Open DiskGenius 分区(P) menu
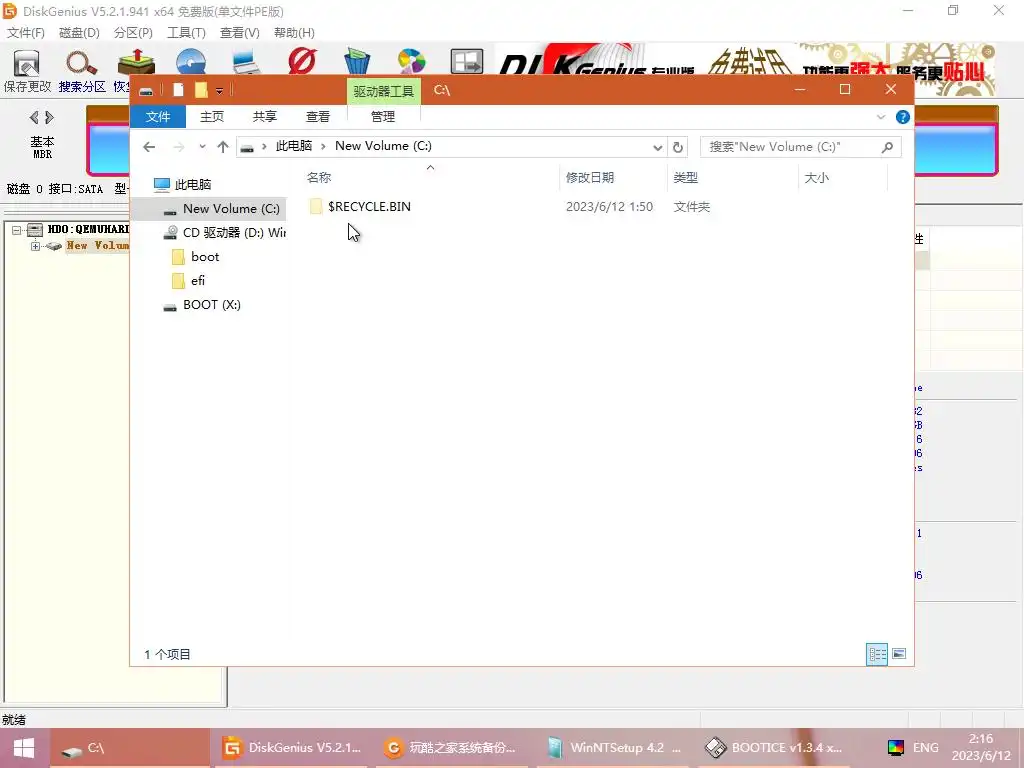 133,33
